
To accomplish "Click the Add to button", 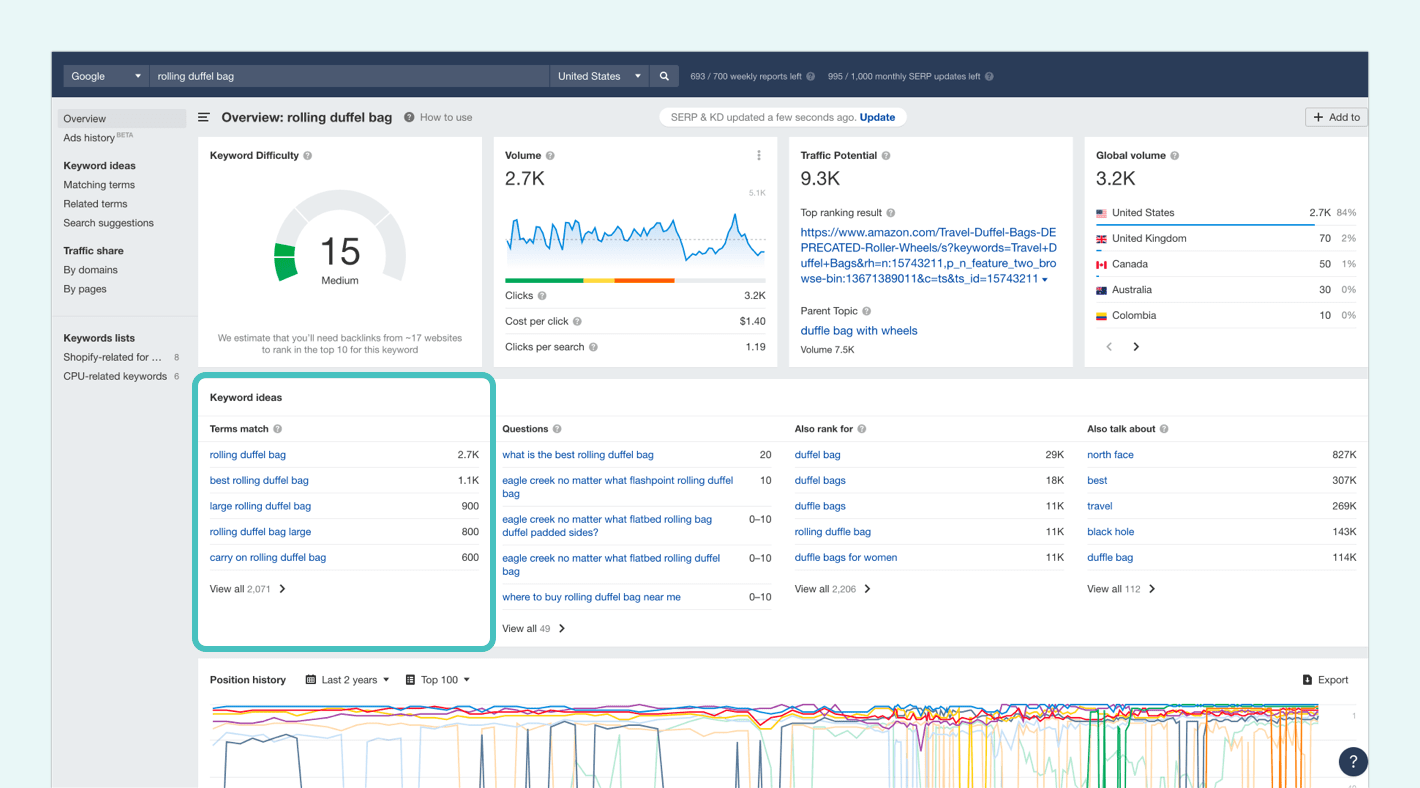I will coord(1336,117).
